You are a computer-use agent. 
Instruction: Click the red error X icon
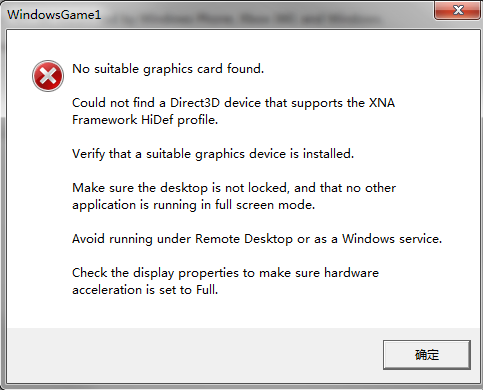(48, 76)
